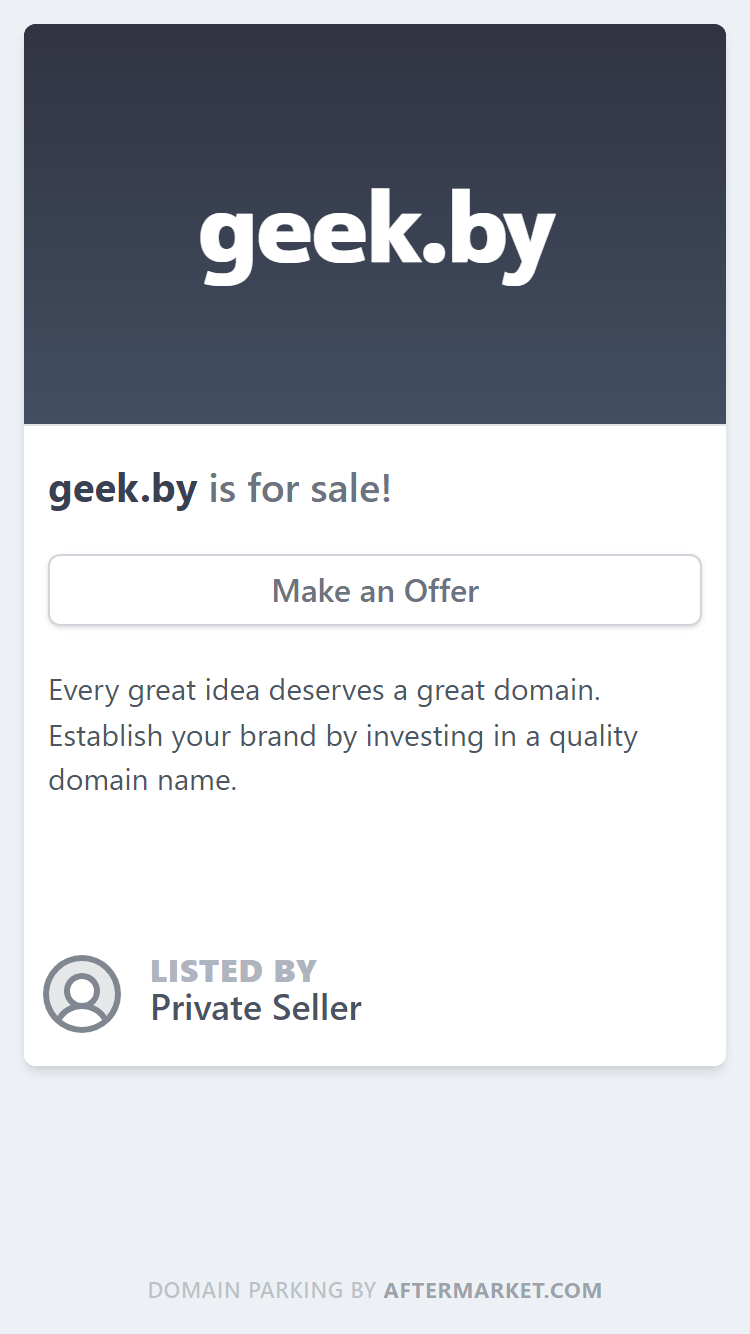Click empty page background below card
The width and height of the screenshot is (750, 1334).
[375, 1170]
